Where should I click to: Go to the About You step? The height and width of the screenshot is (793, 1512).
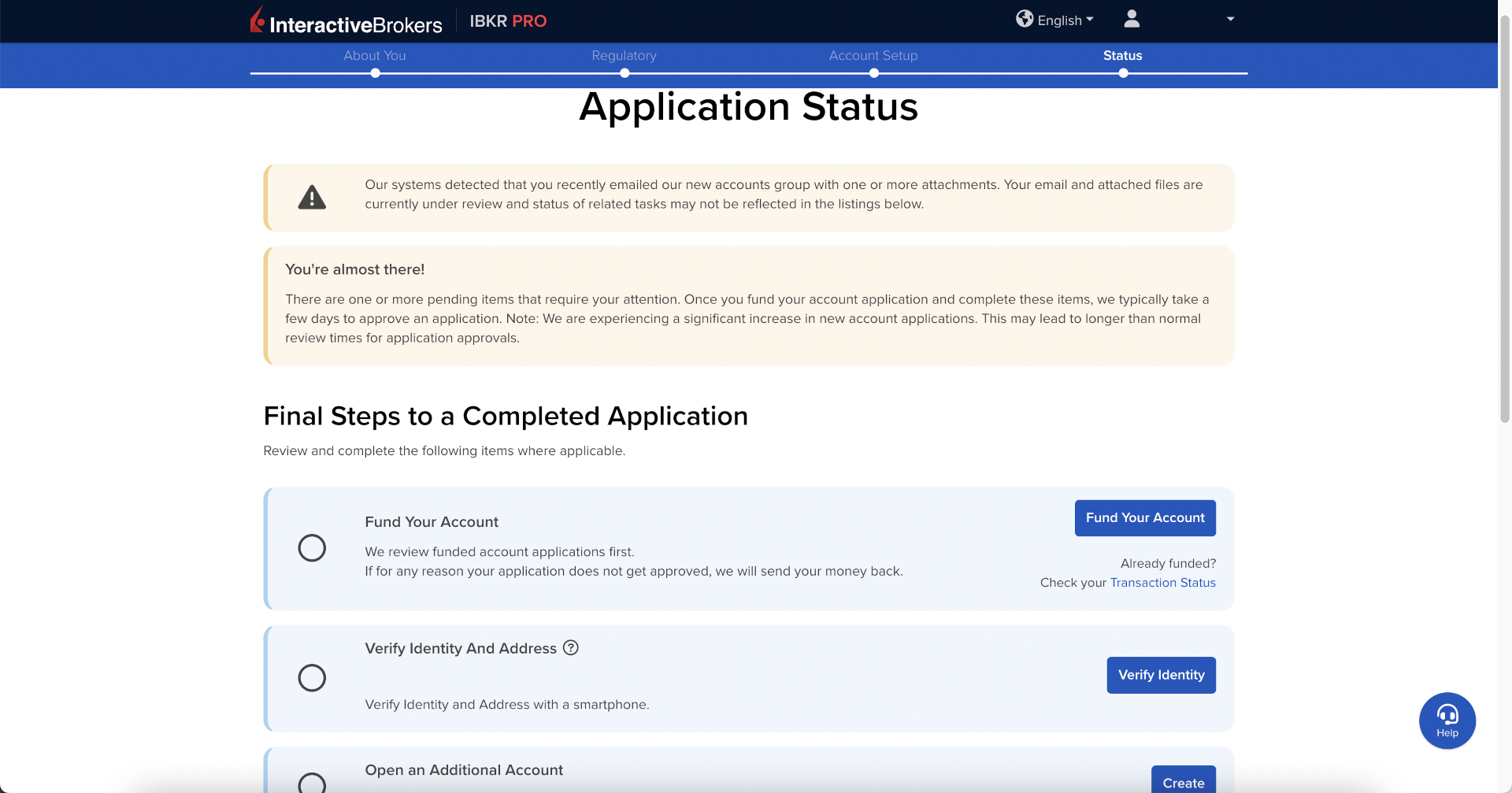point(375,56)
